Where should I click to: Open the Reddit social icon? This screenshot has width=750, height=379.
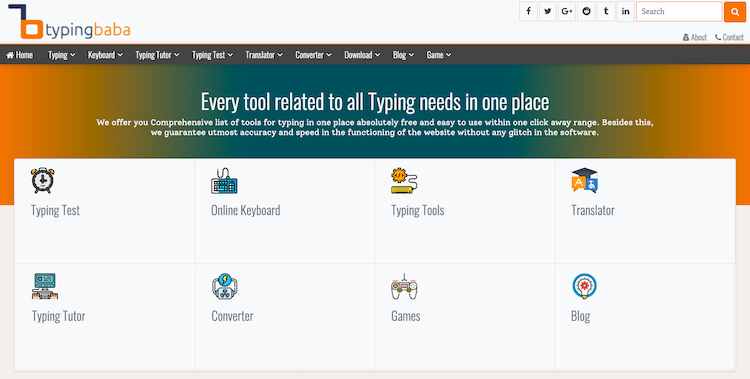tap(586, 11)
